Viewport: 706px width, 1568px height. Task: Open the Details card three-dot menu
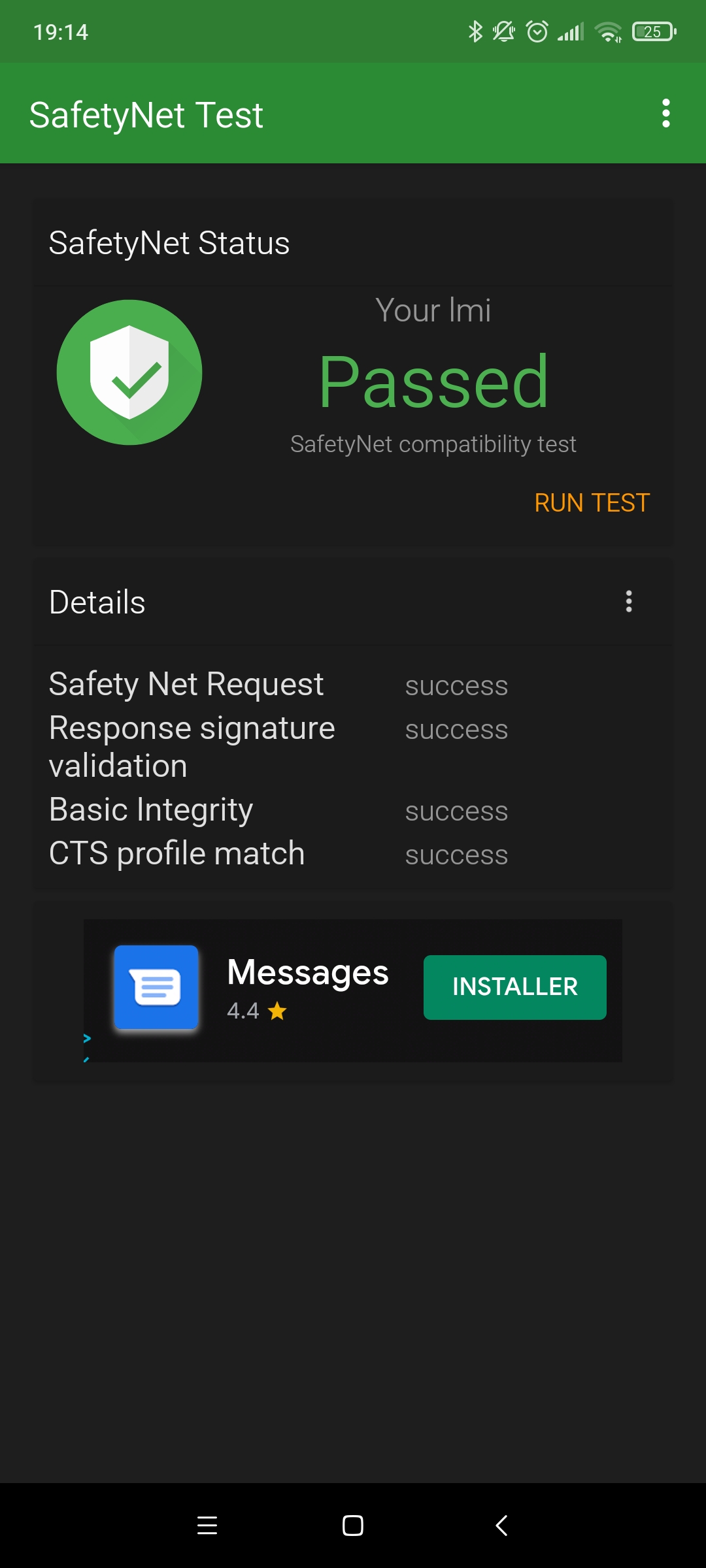tap(629, 601)
